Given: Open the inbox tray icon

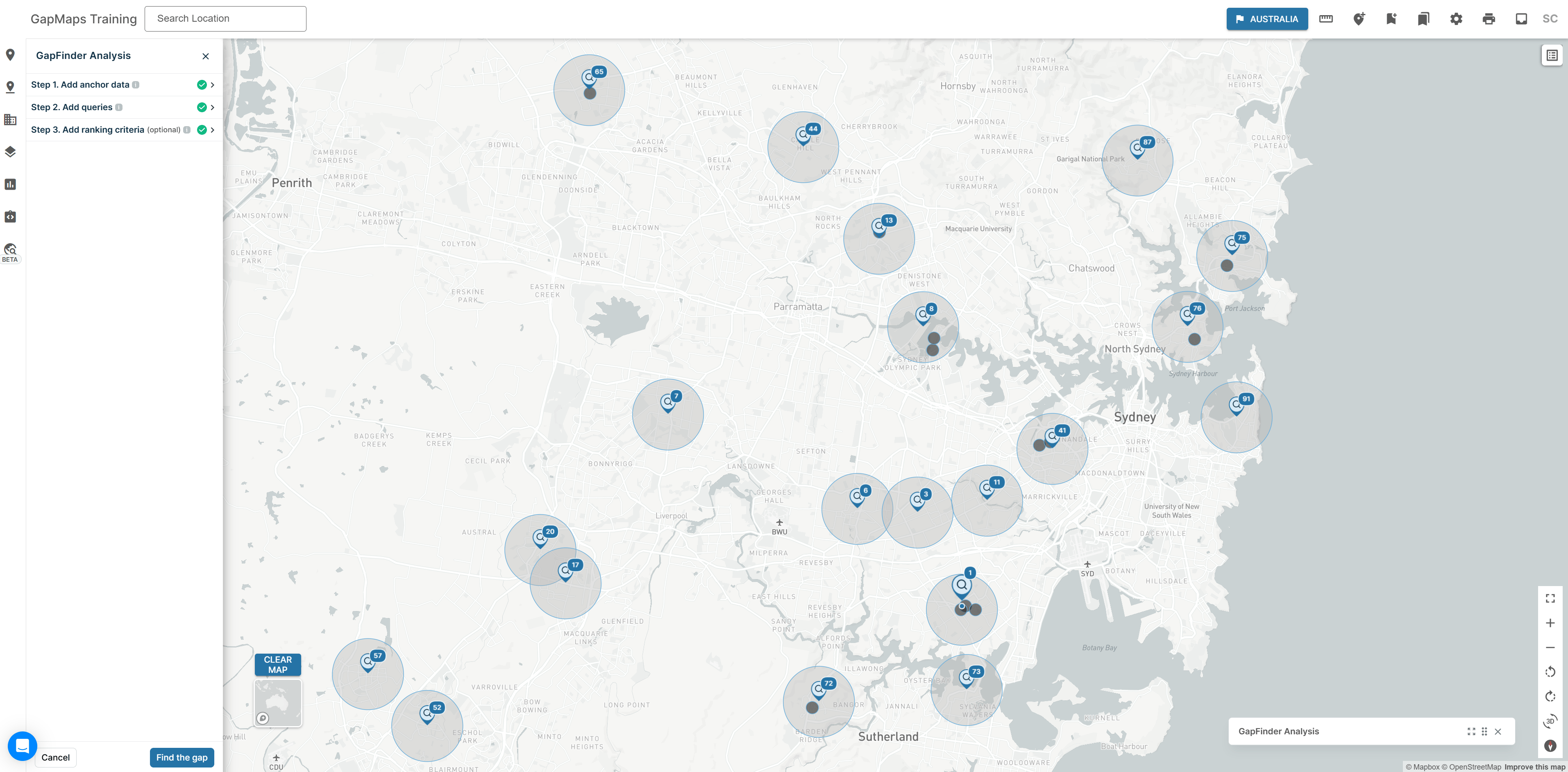Looking at the screenshot, I should pyautogui.click(x=1521, y=19).
